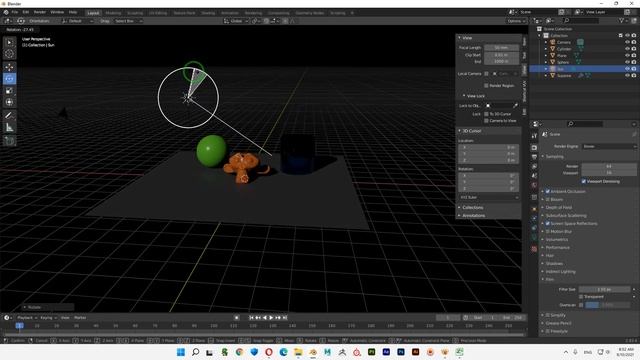Open the Object Data (light) properties tab icon

[534, 238]
